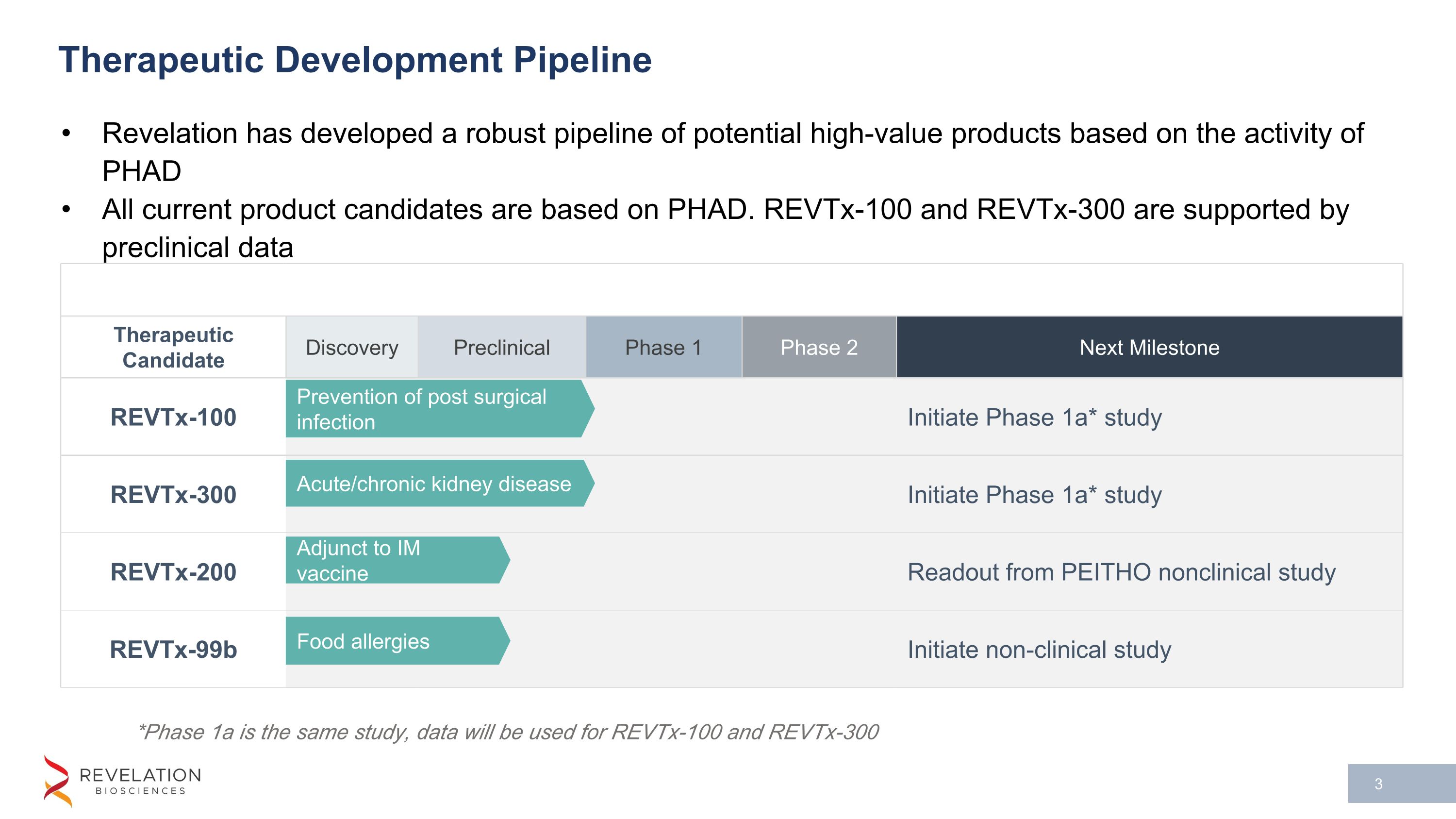Click the REVTx-300 candidate label
The image size is (1456, 819).
[173, 495]
